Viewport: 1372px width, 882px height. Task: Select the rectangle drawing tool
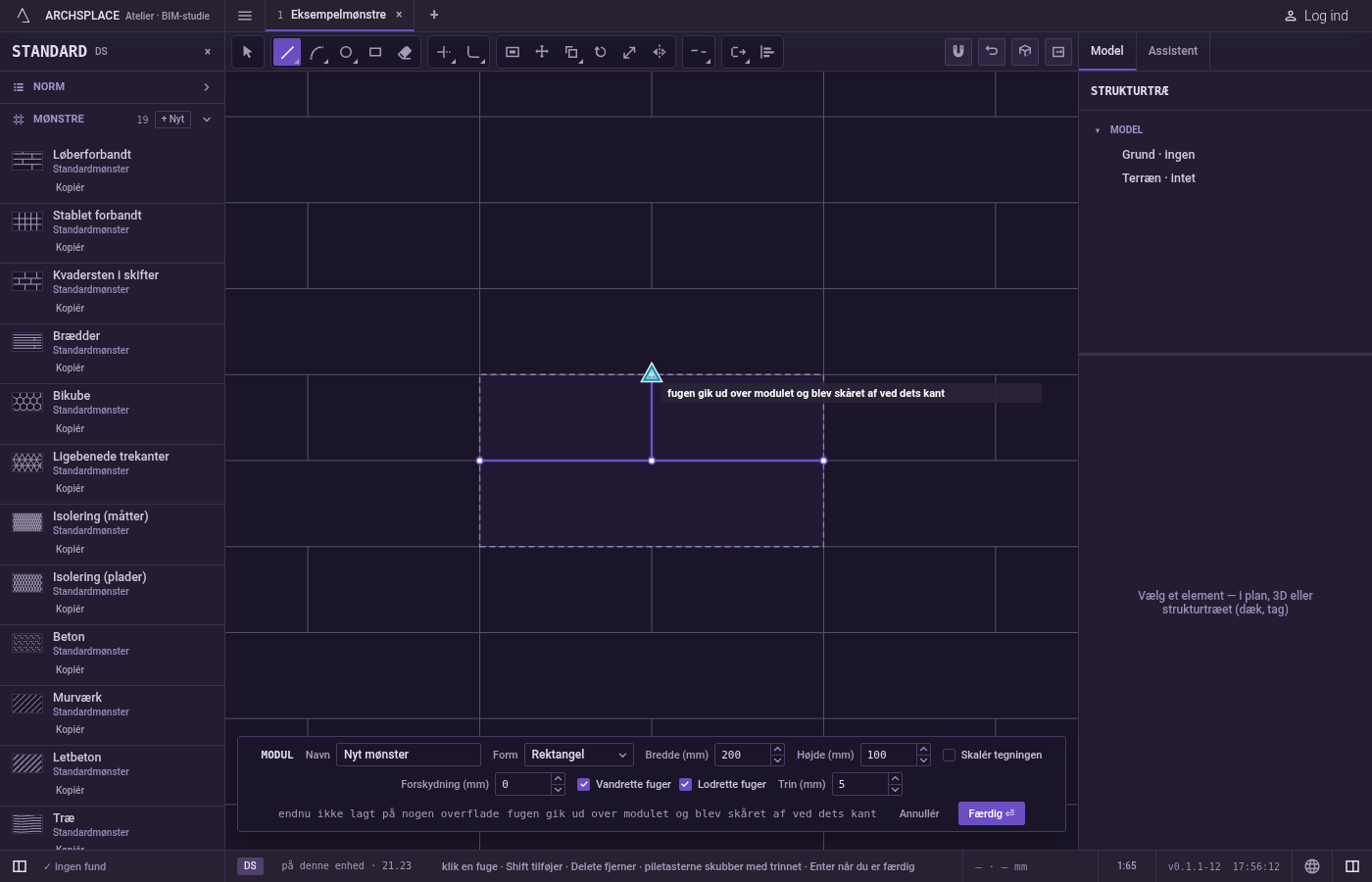(x=375, y=52)
